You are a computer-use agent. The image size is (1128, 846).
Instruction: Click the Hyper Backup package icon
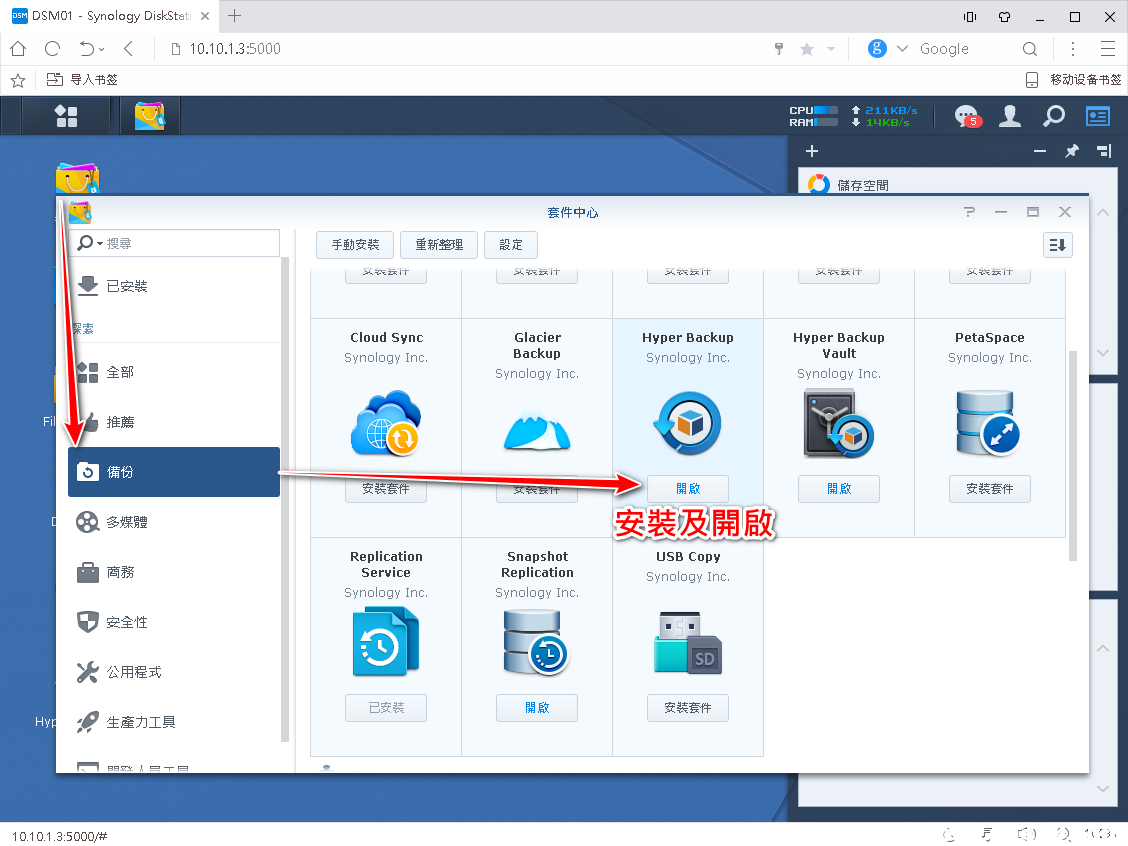(687, 423)
